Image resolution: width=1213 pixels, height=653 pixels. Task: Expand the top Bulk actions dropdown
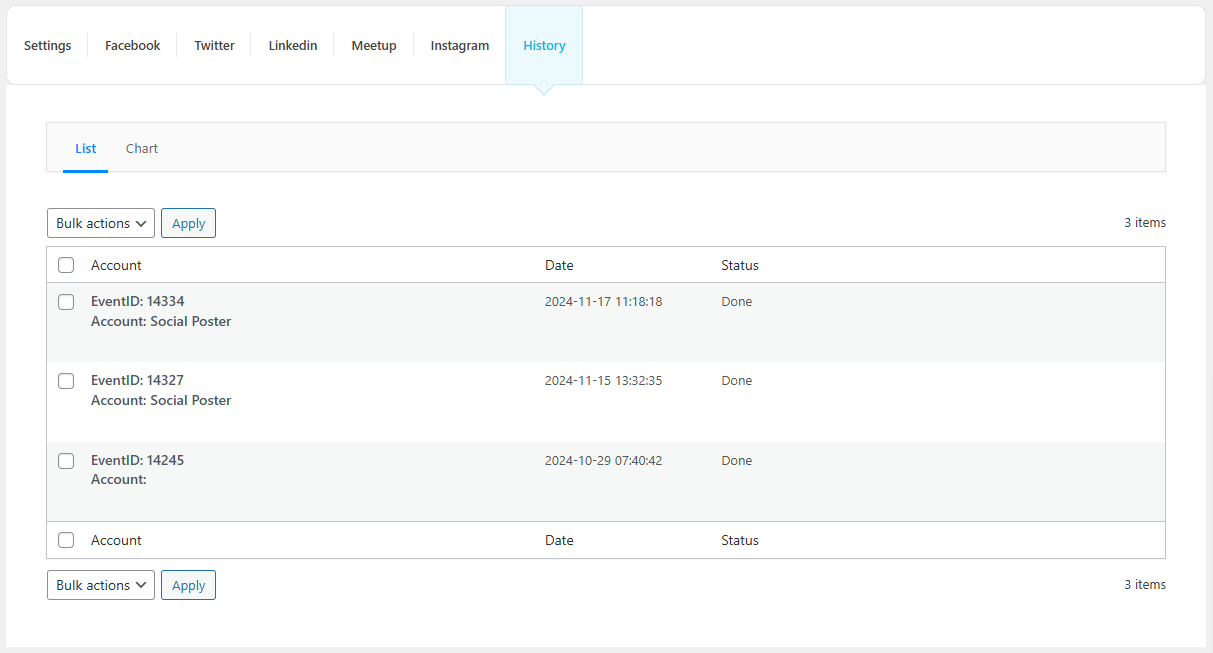101,224
